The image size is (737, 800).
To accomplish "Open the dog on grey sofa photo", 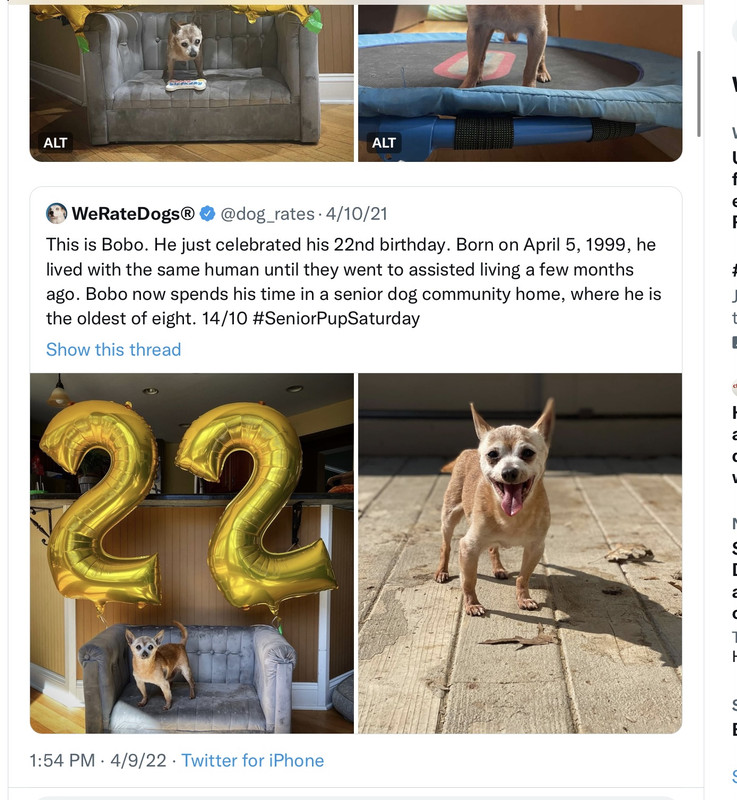I will 192,83.
